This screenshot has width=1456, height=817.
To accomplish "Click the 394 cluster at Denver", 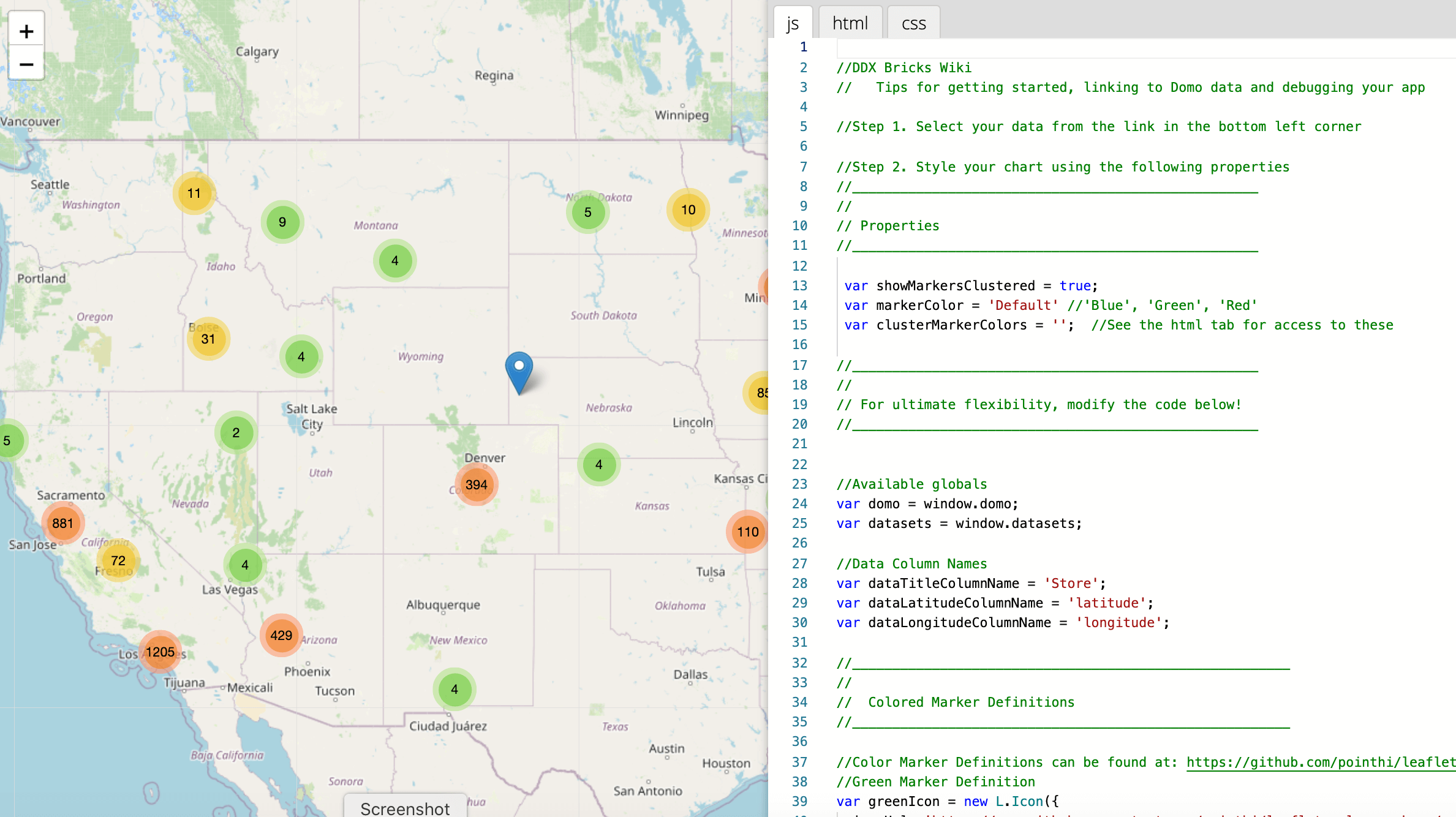I will (477, 484).
